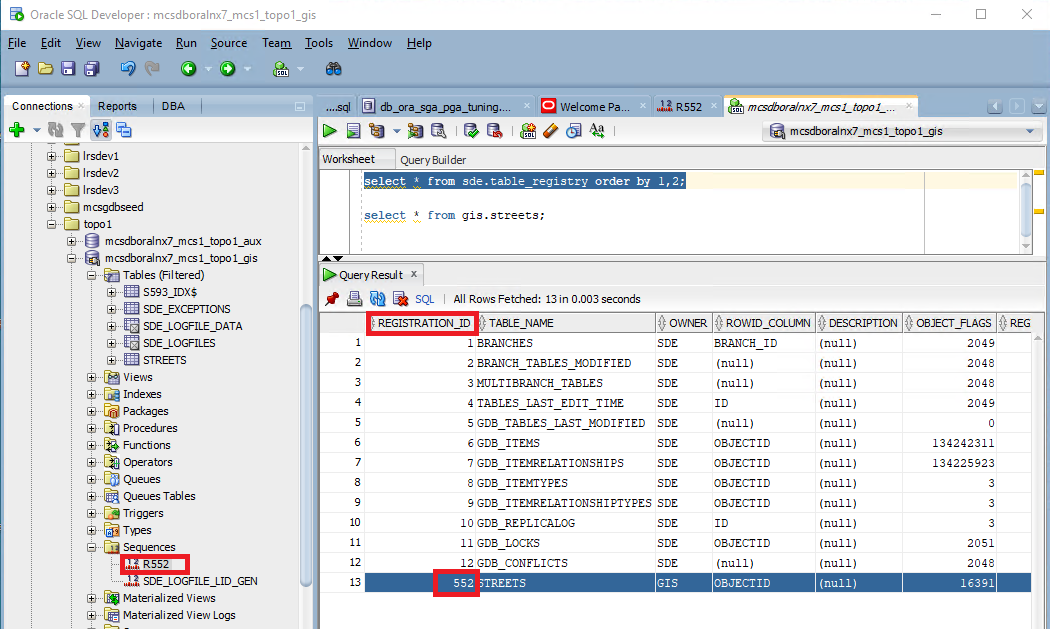Click the Save All icon
This screenshot has height=629, width=1050.
[x=92, y=69]
